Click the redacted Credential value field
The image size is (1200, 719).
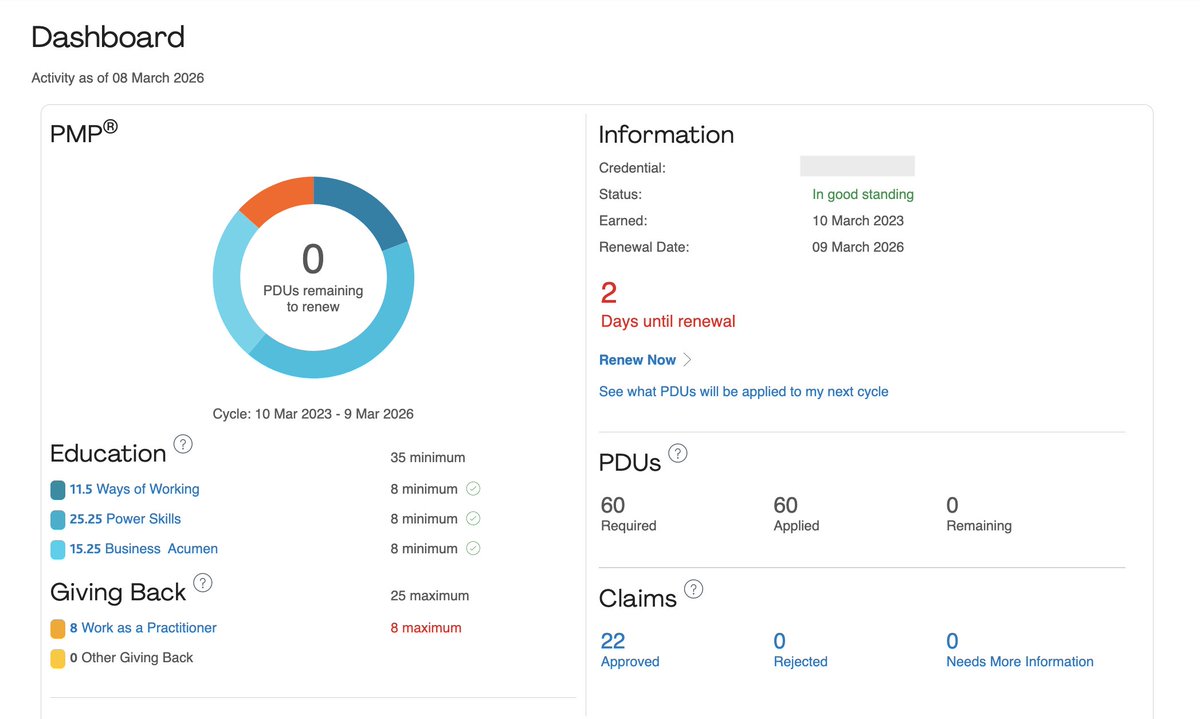[857, 166]
